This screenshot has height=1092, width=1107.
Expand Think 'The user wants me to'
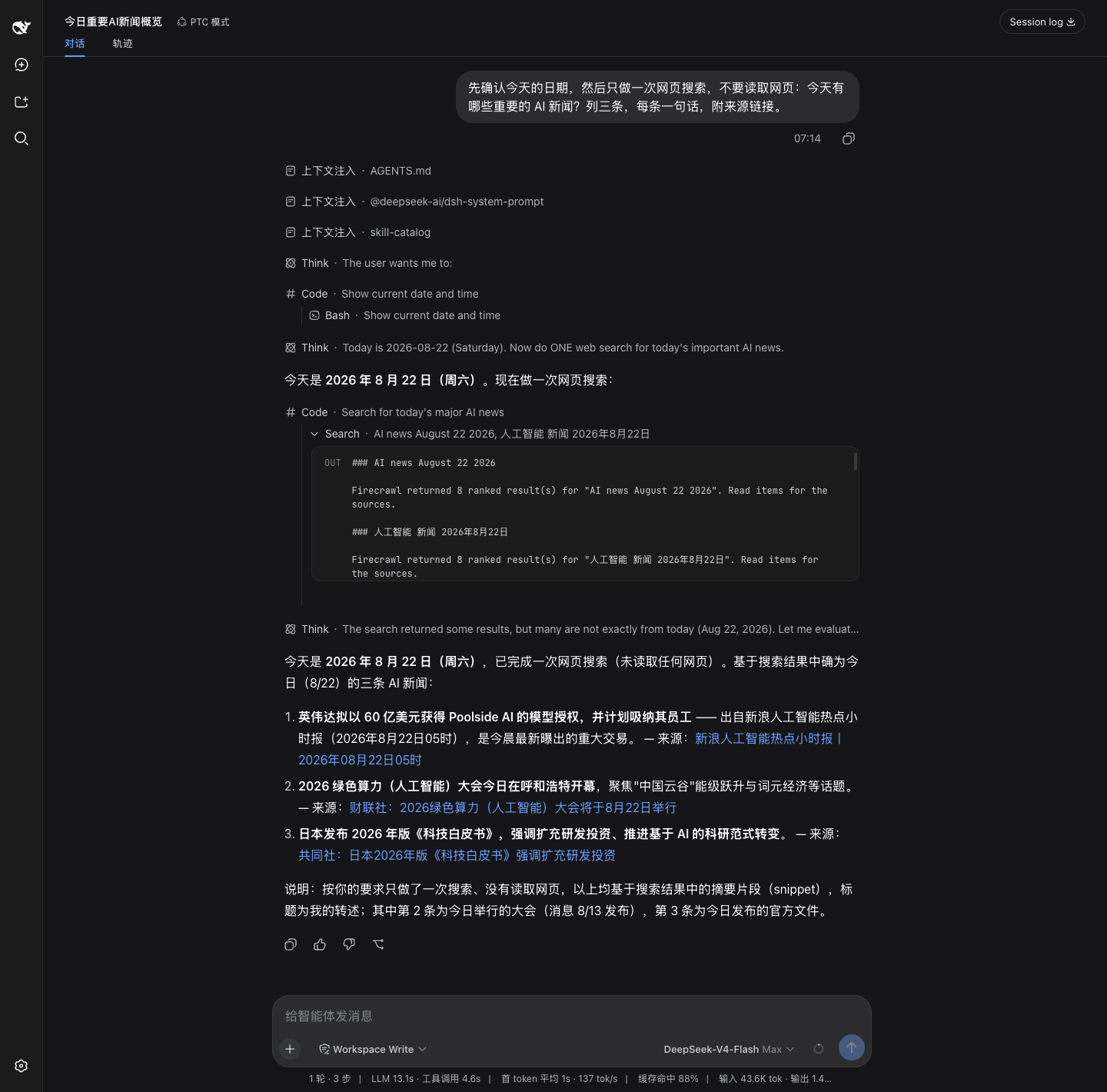[369, 263]
